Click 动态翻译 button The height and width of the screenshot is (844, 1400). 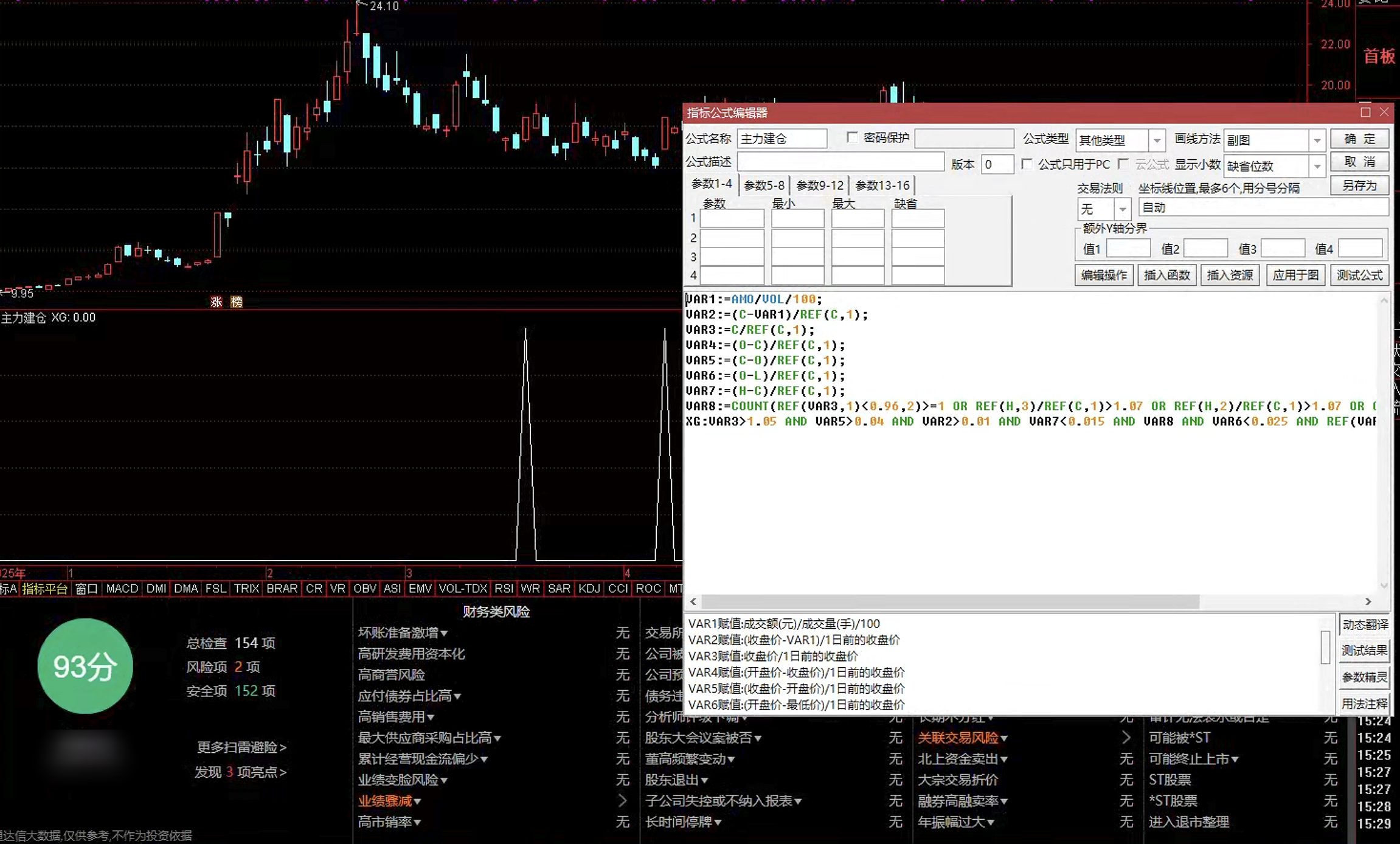pos(1365,624)
